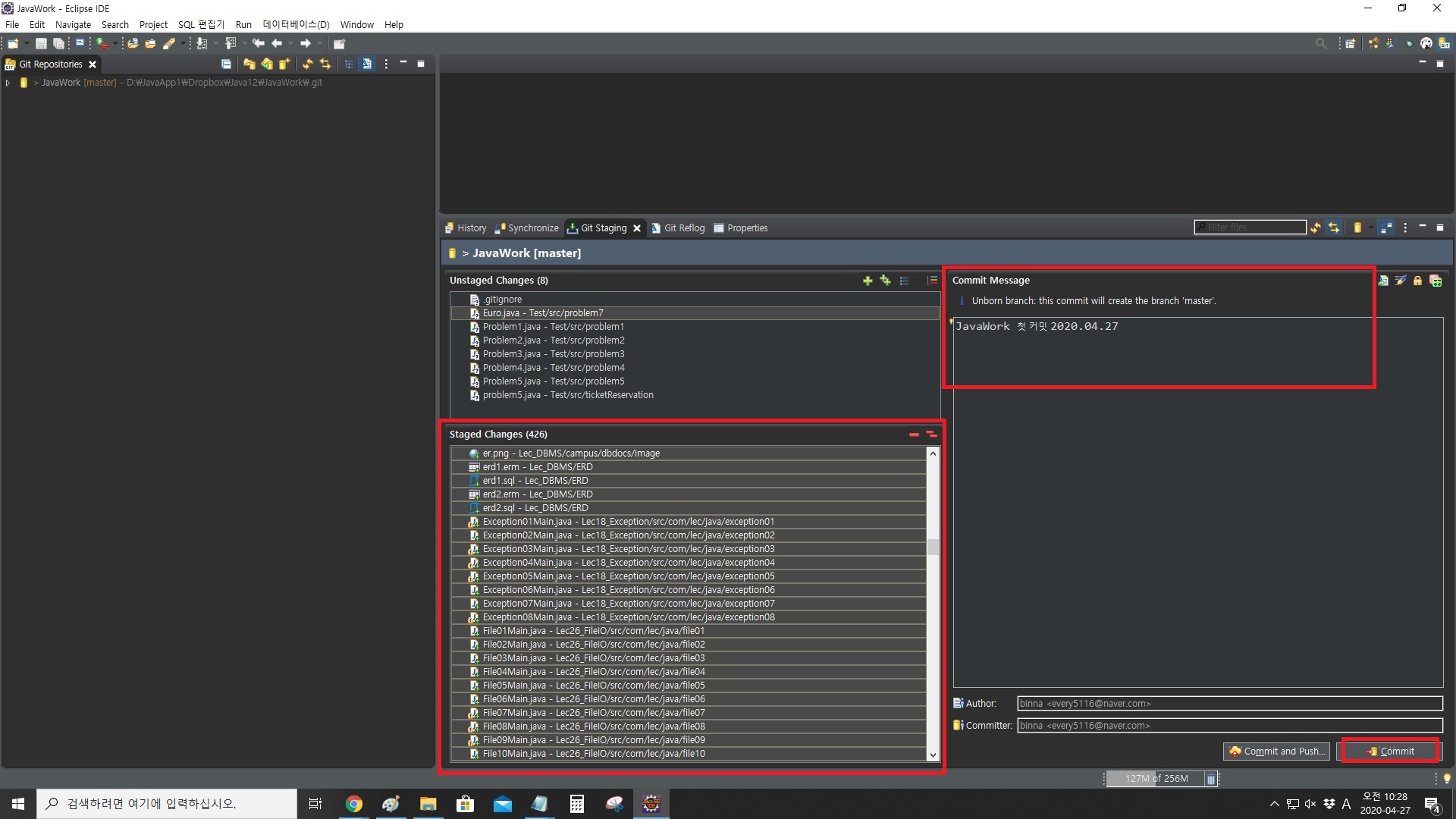Click the Commit and Push button
This screenshot has height=819, width=1456.
1276,752
